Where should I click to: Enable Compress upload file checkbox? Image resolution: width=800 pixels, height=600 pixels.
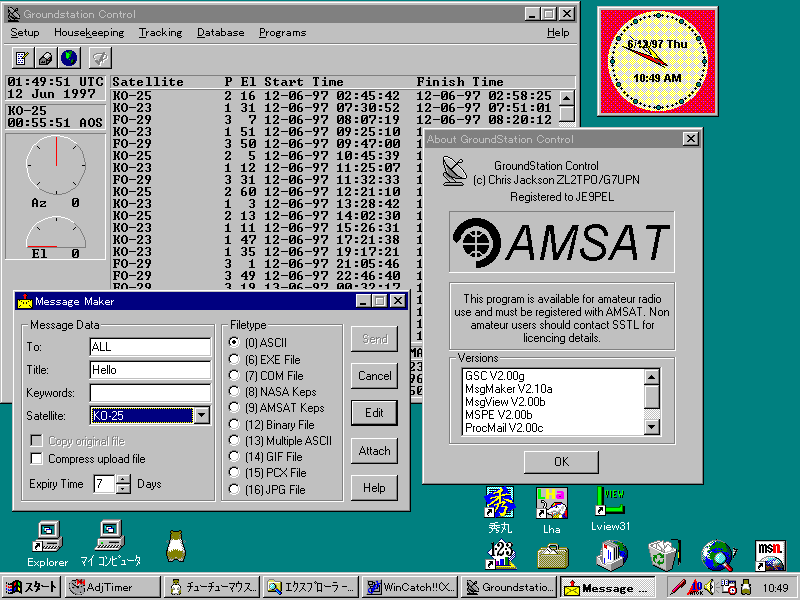(37, 459)
